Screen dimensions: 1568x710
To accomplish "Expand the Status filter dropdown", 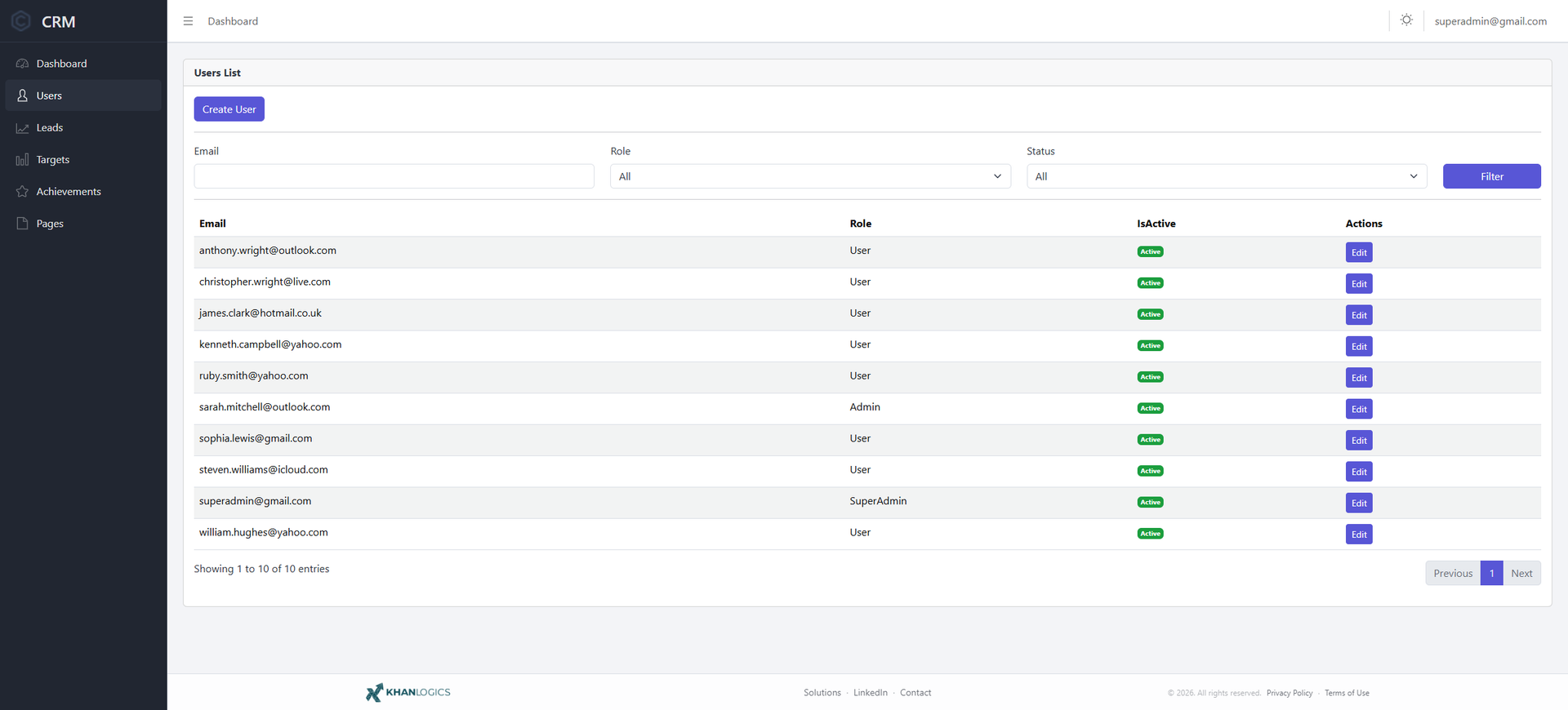I will pyautogui.click(x=1227, y=176).
